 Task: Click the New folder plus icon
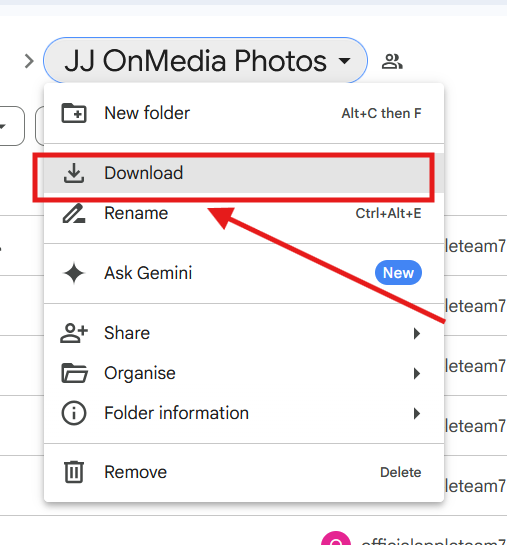[x=74, y=113]
